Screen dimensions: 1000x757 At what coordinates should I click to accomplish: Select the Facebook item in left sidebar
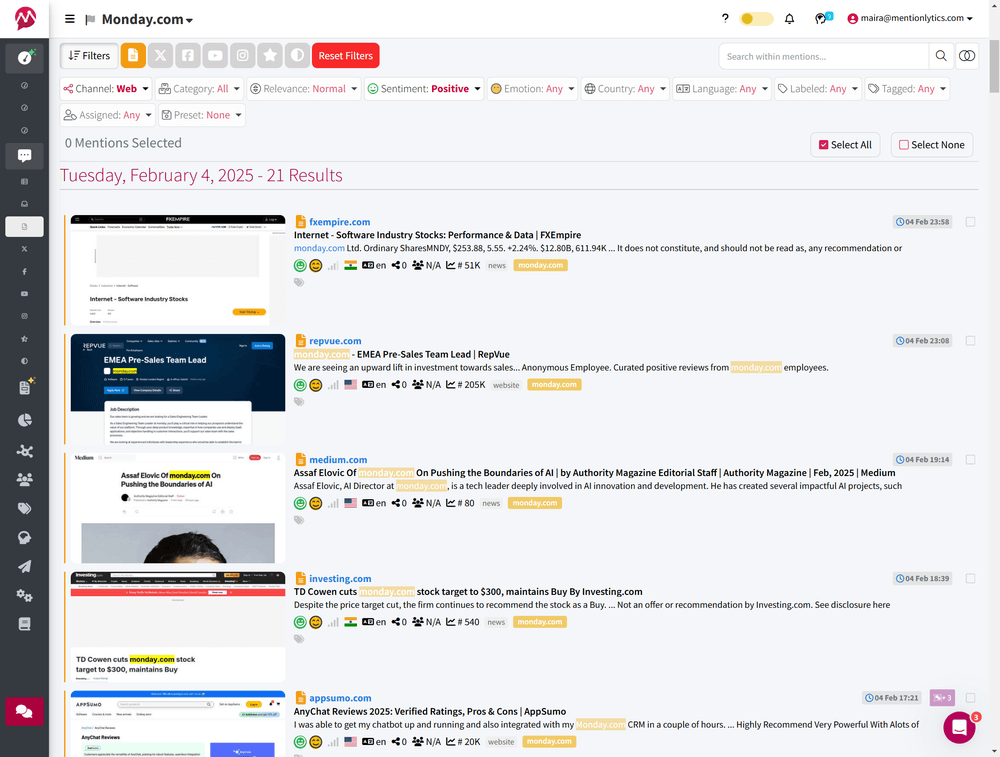[x=25, y=272]
